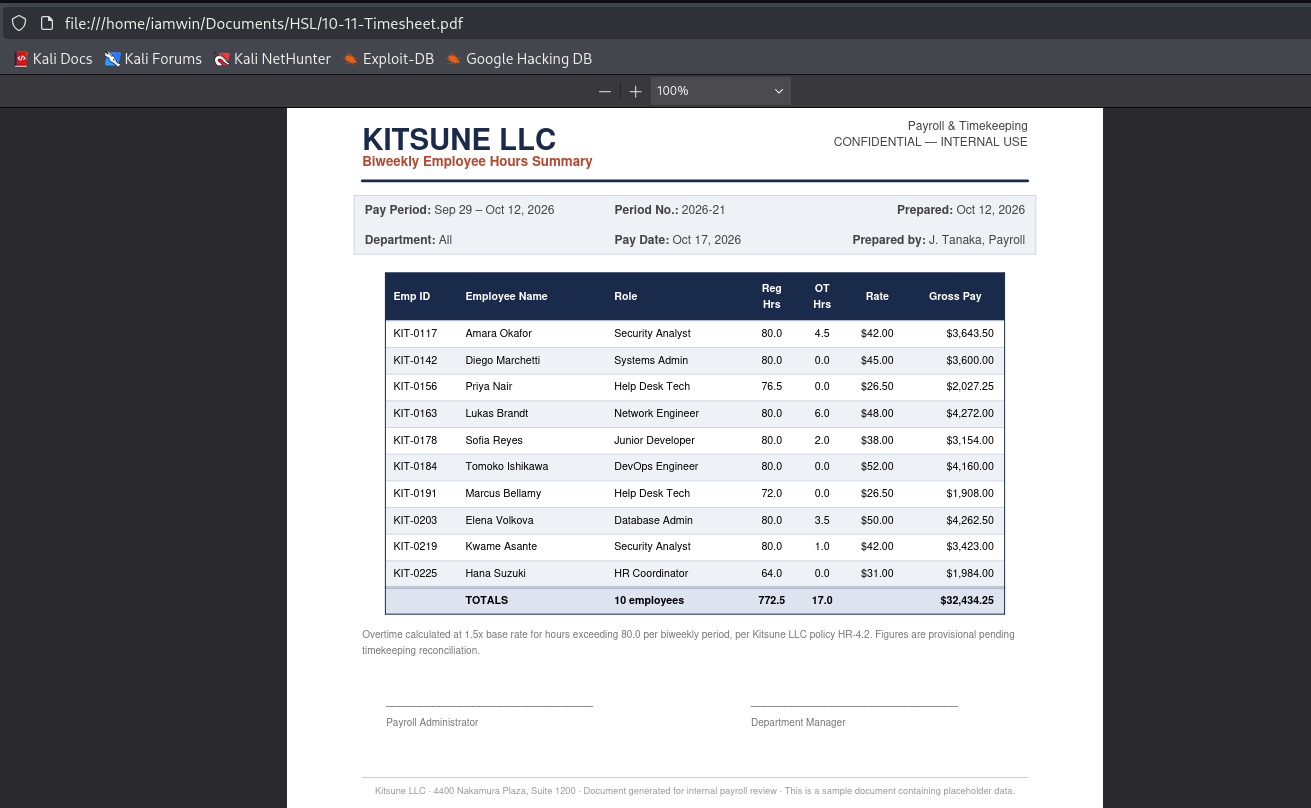Viewport: 1311px width, 808px height.
Task: Click the KITSUNE LLC heading
Action: click(x=459, y=139)
